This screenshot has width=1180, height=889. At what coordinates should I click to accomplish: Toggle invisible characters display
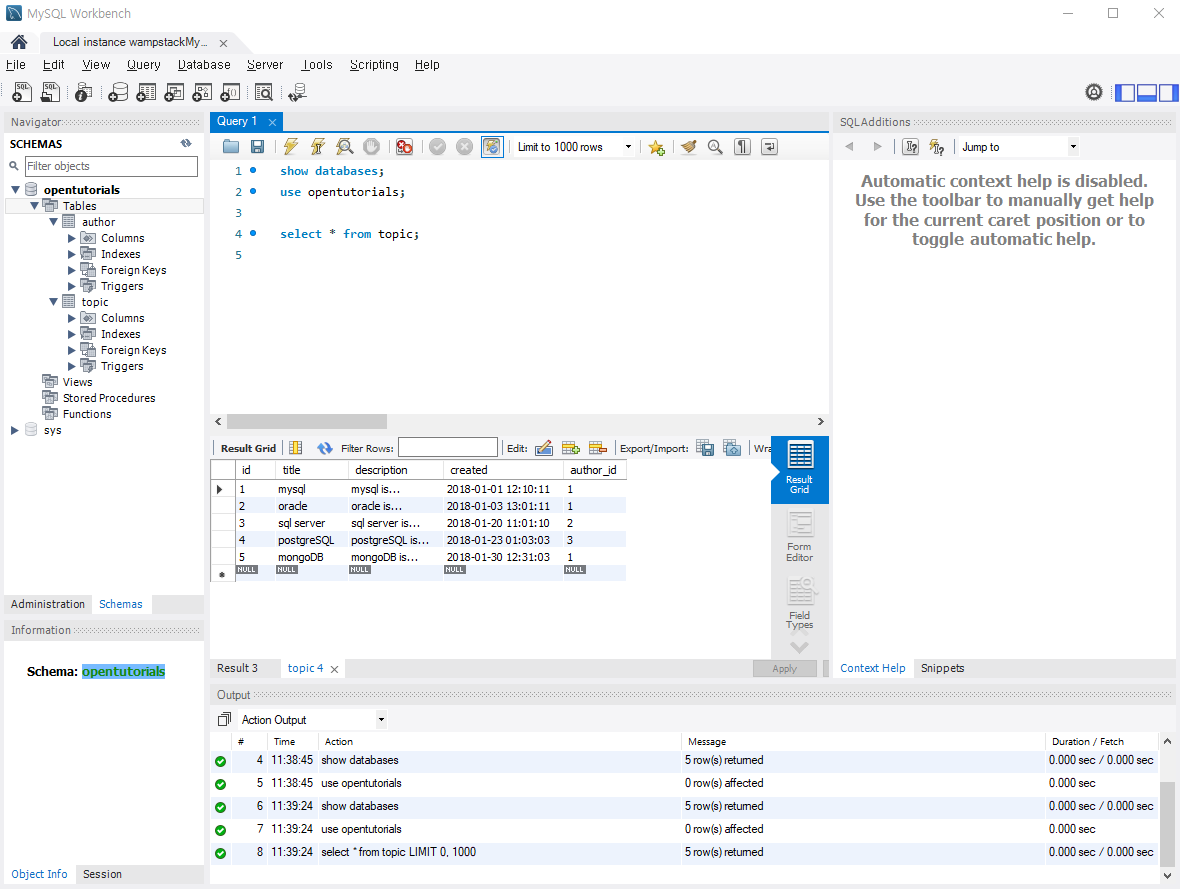point(742,147)
